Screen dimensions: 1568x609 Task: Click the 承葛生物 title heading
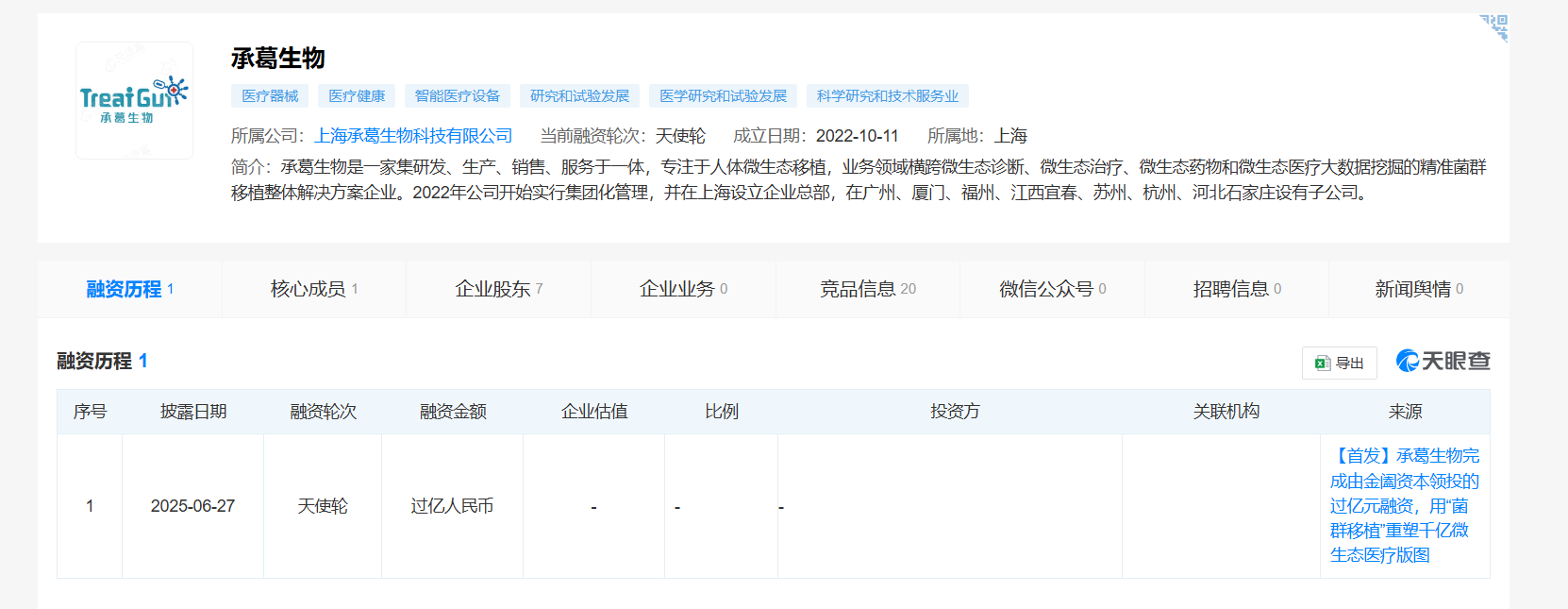[x=278, y=59]
